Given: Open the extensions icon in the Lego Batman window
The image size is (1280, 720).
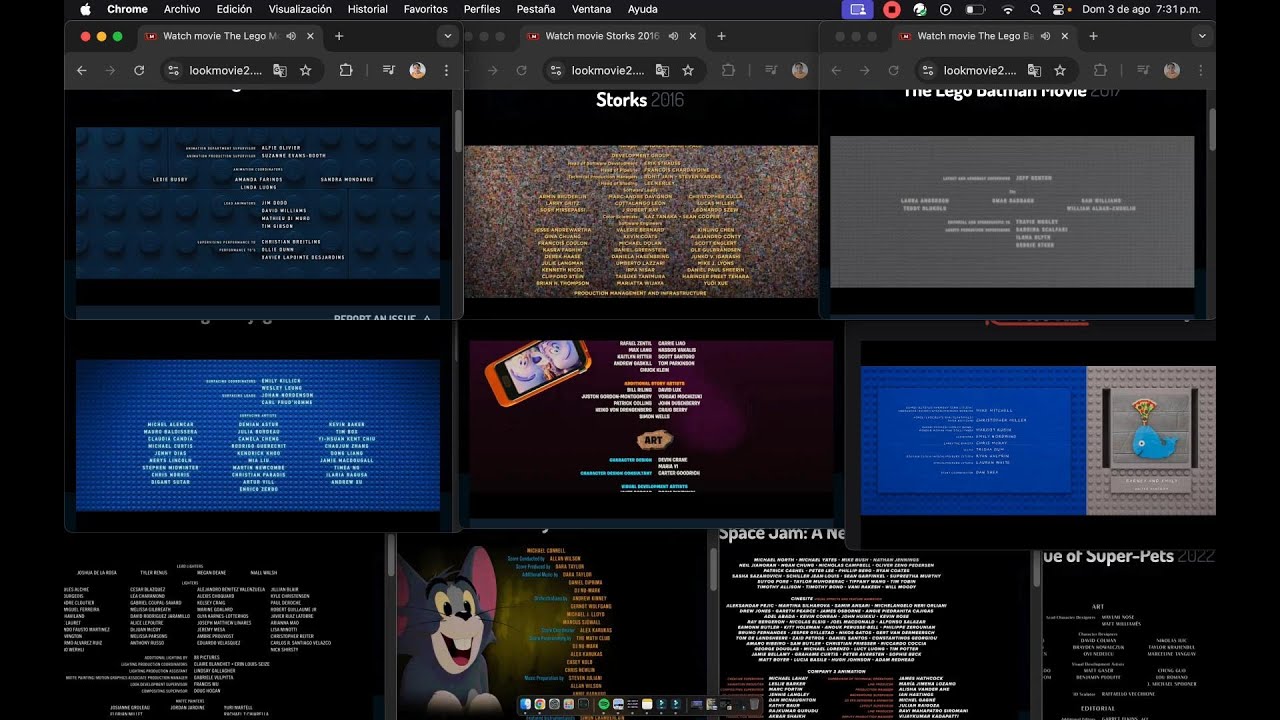Looking at the screenshot, I should (x=1100, y=70).
